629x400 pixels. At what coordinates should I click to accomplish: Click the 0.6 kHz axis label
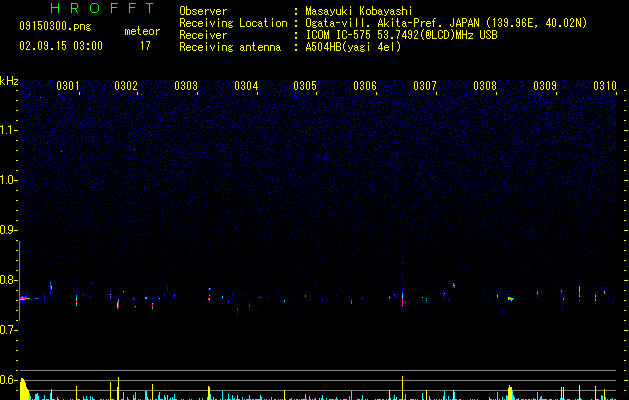pyautogui.click(x=8, y=380)
